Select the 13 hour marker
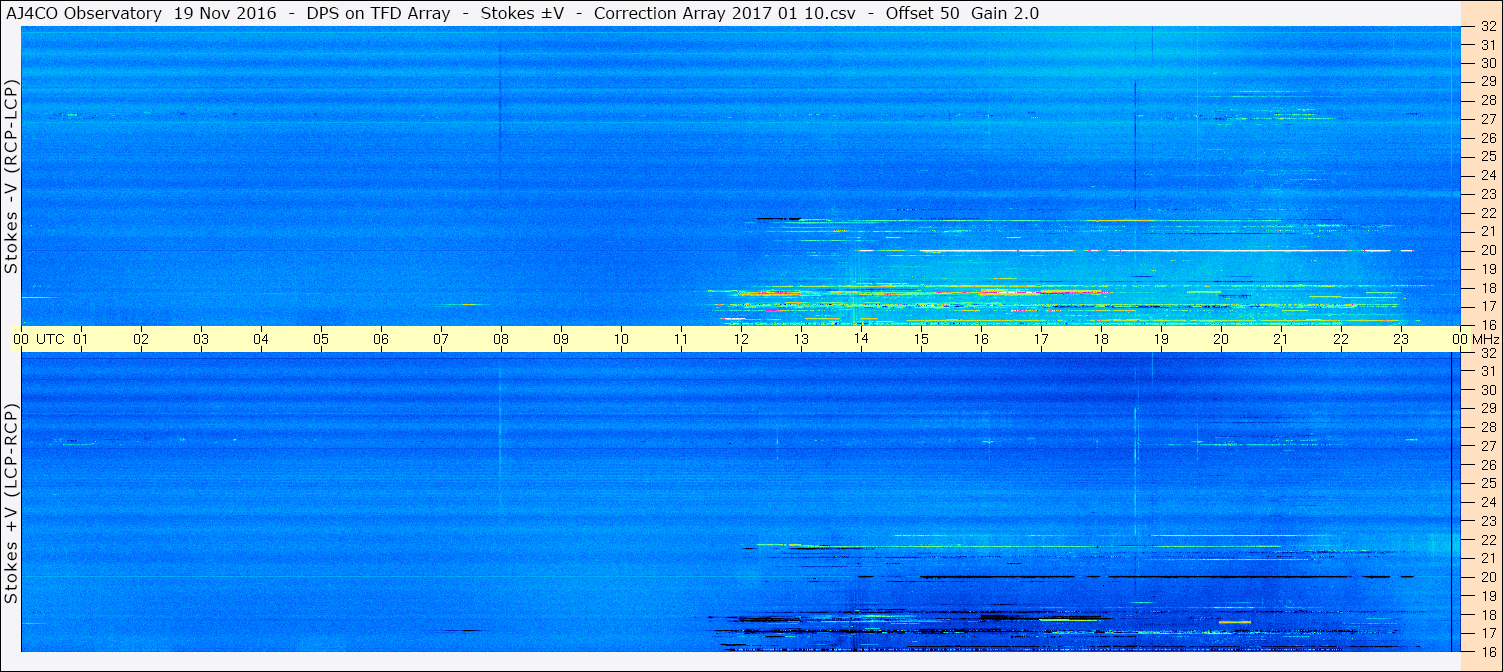The width and height of the screenshot is (1503, 672). (802, 339)
